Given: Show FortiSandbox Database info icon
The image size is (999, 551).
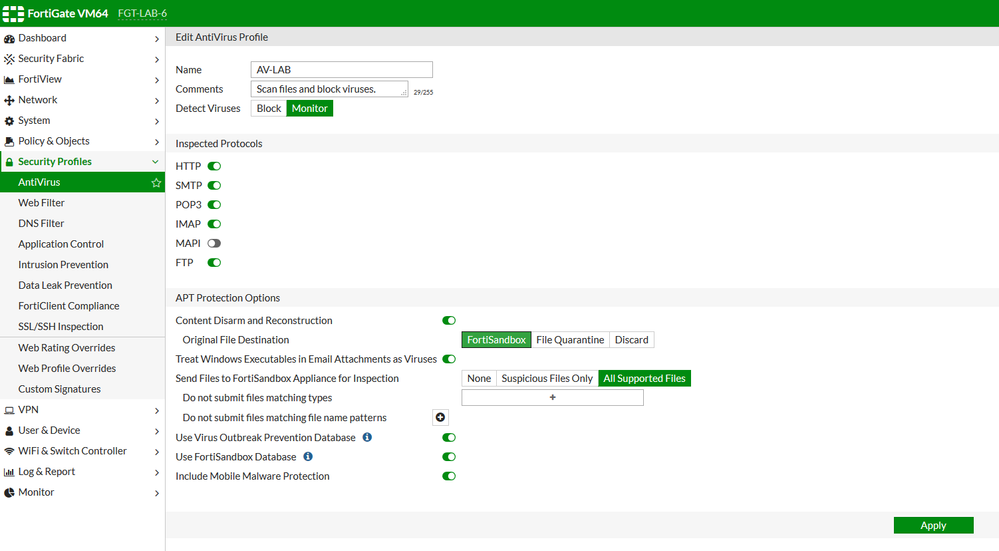Looking at the screenshot, I should click(x=308, y=456).
